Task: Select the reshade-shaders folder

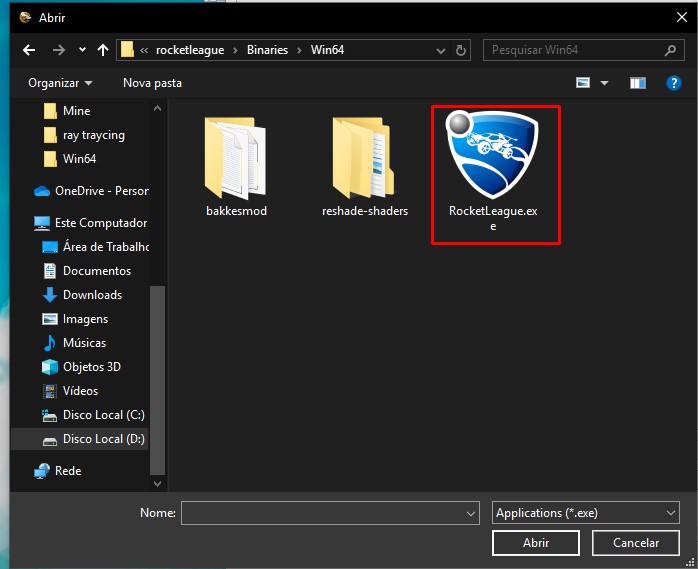Action: pyautogui.click(x=365, y=167)
